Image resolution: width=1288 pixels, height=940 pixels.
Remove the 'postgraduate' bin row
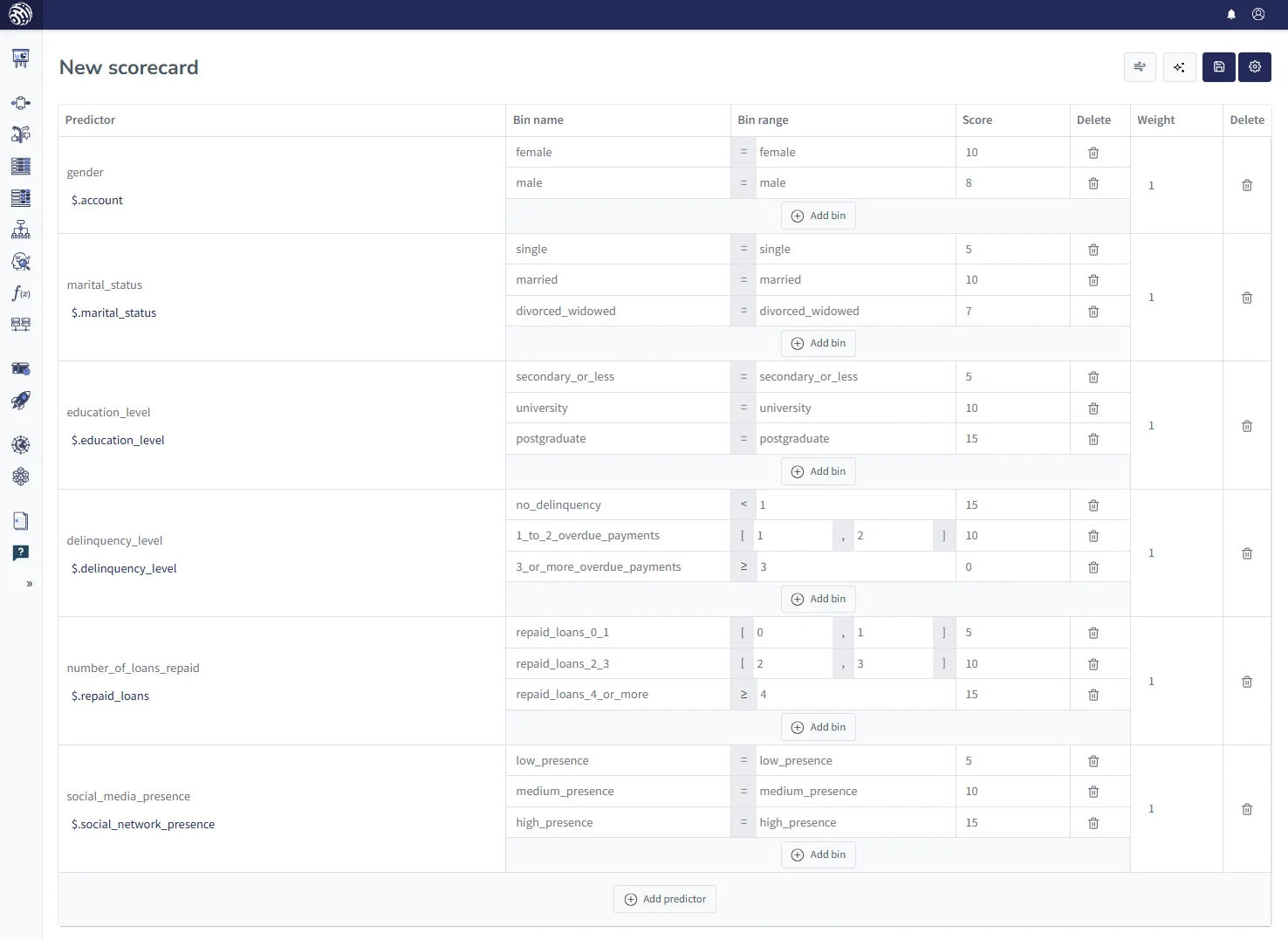pos(1093,439)
